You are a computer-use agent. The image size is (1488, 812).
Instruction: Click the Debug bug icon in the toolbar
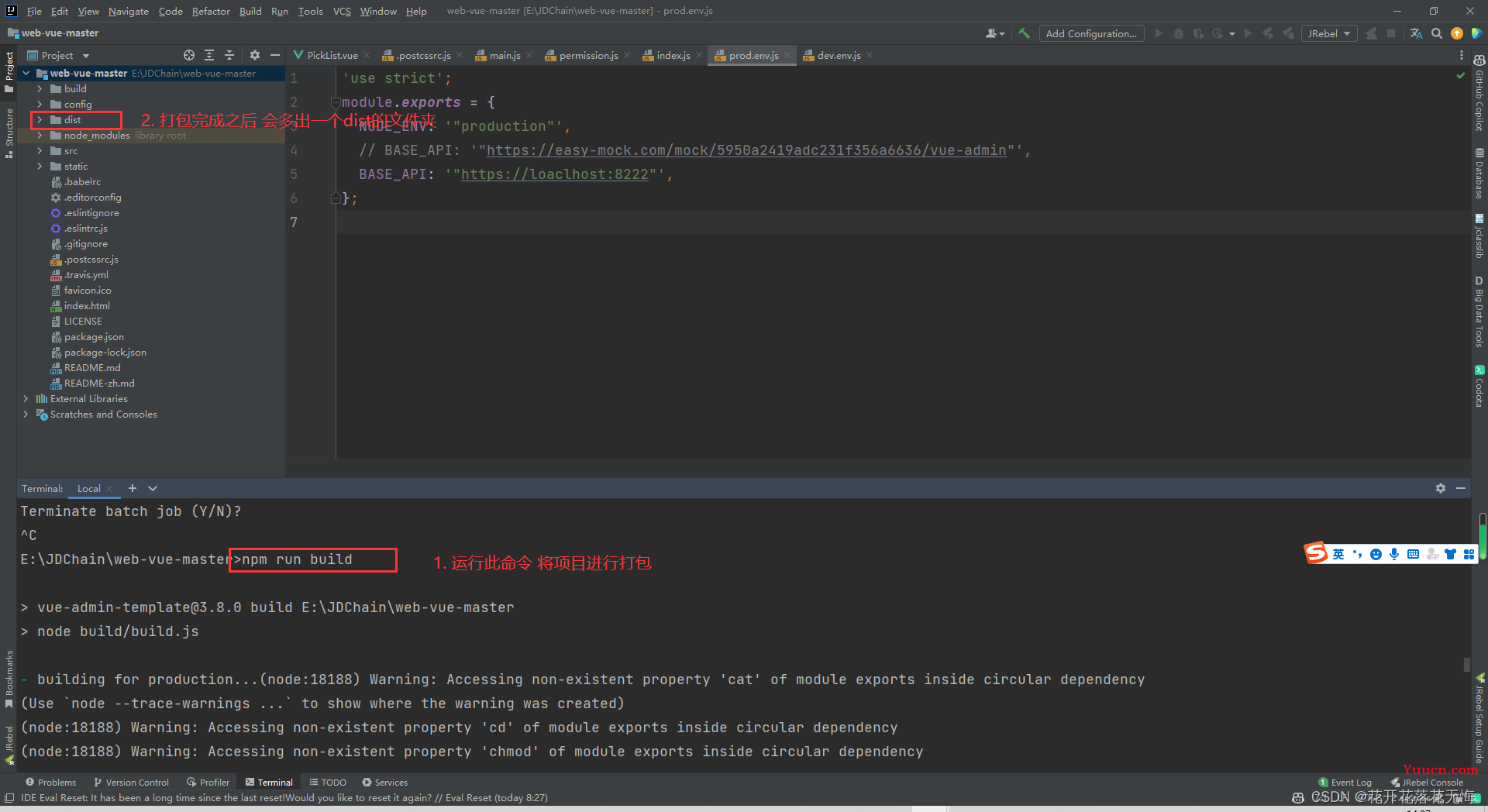coord(1178,33)
